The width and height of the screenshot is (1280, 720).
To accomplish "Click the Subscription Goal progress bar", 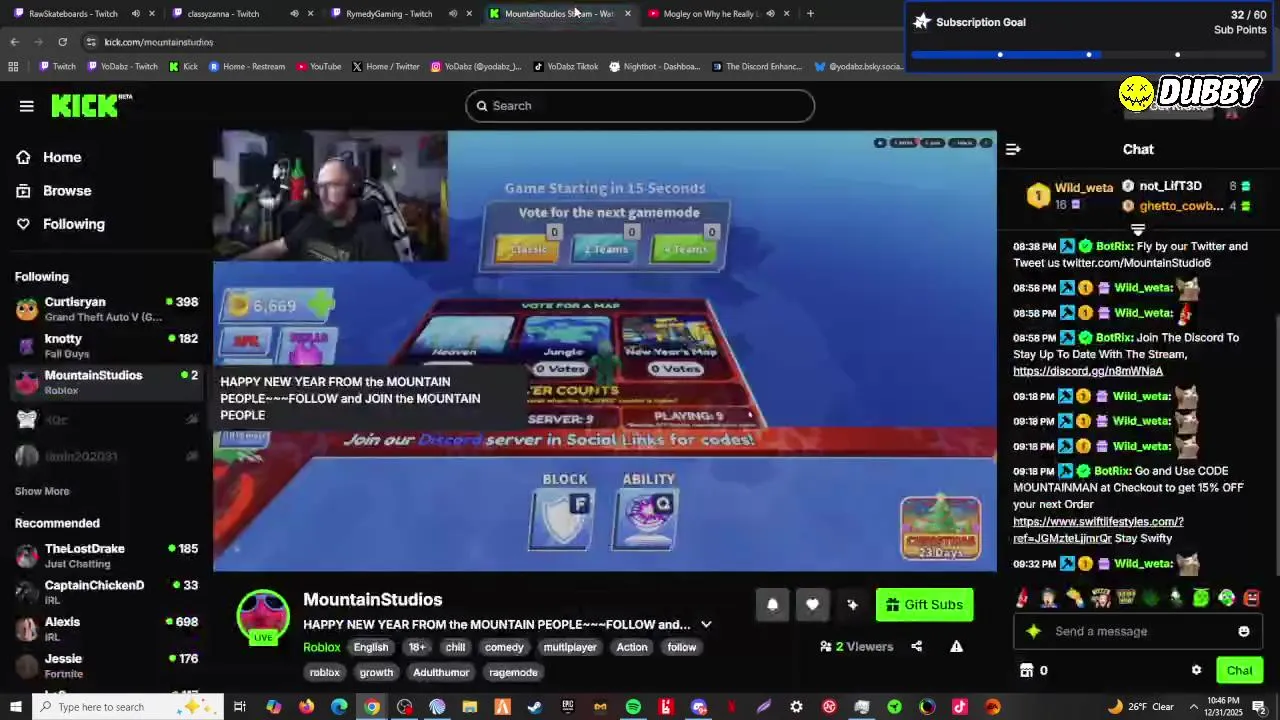I will click(x=1089, y=55).
